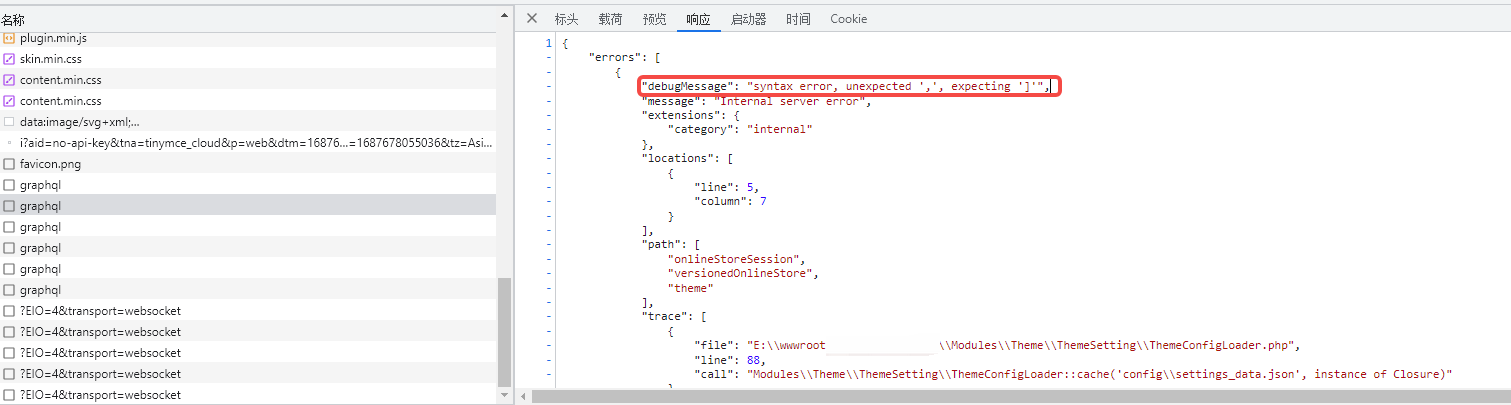Select the data:image/svg+xml request row
Image resolution: width=1511 pixels, height=405 pixels.
pyautogui.click(x=248, y=122)
